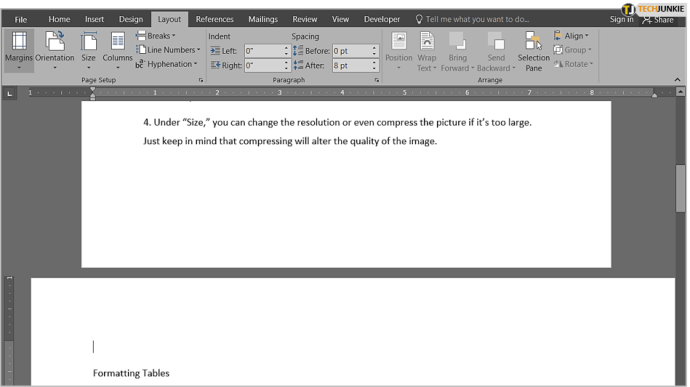Open the Rotate dropdown

(x=573, y=64)
